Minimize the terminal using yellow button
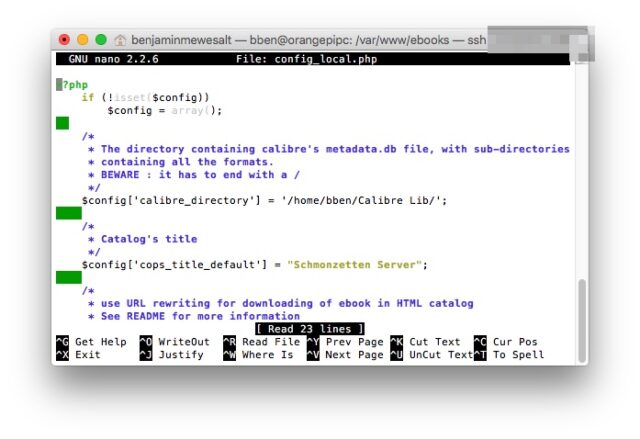 coord(82,40)
